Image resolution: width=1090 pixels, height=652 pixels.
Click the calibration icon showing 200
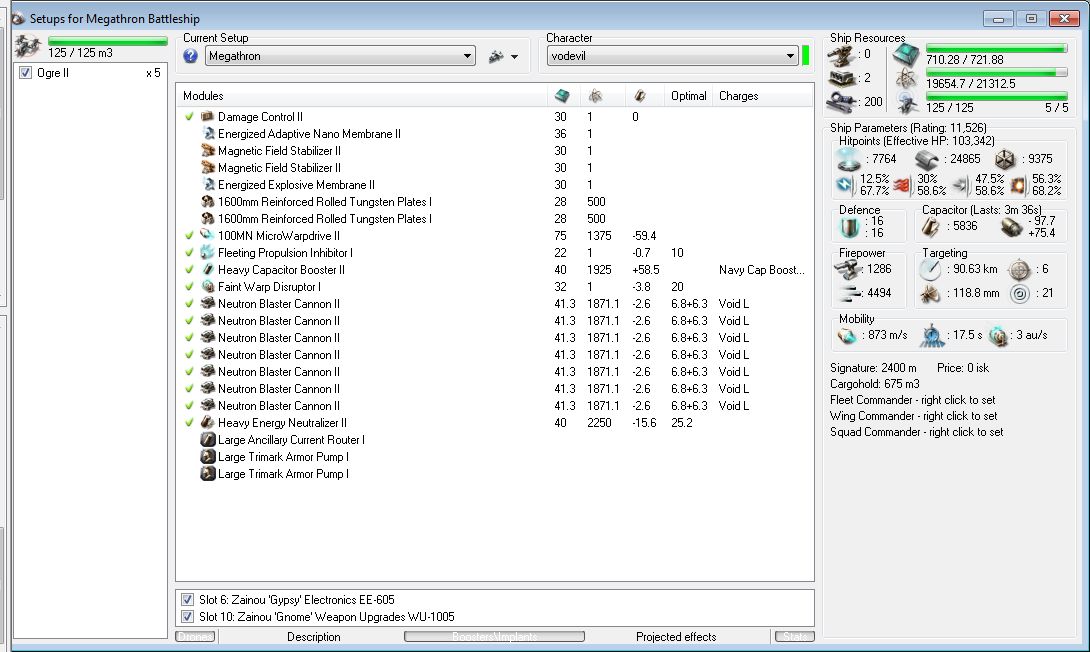842,103
